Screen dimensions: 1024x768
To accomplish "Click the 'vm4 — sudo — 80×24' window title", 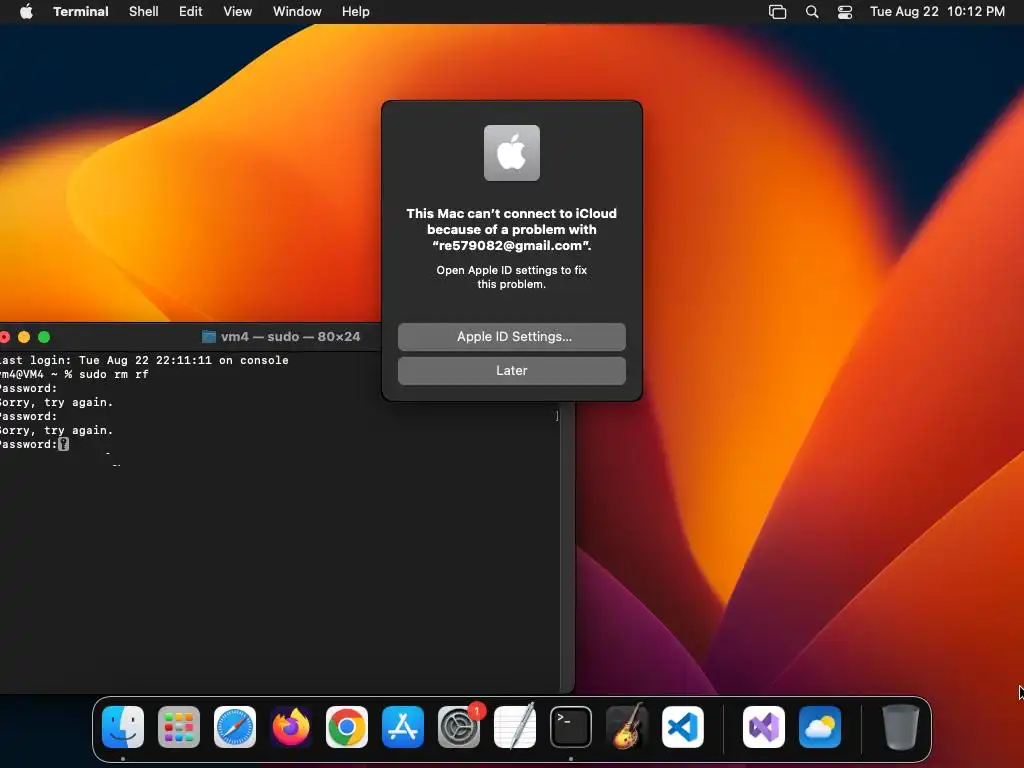I will 291,336.
